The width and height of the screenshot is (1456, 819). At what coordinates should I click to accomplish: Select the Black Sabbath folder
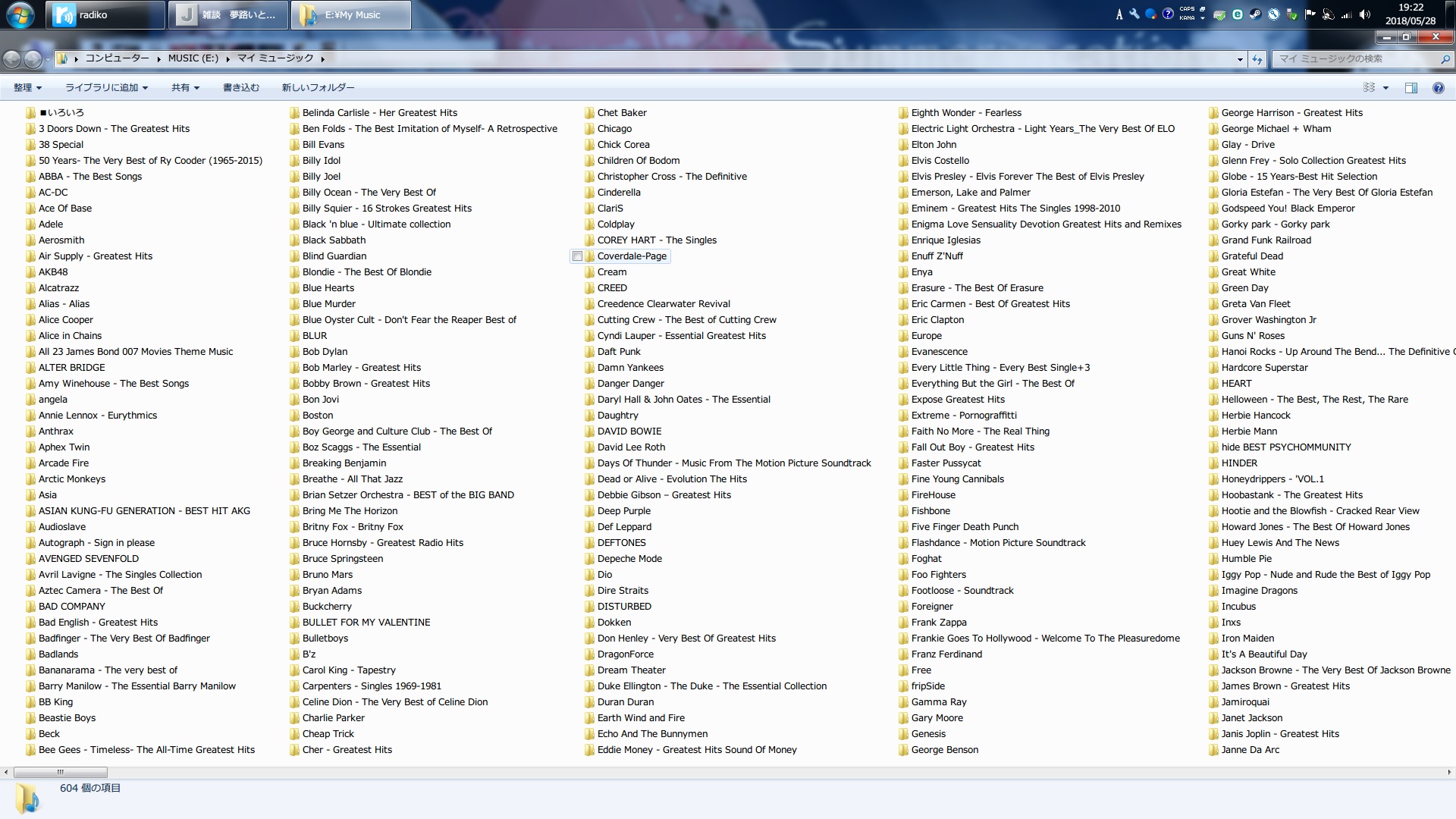tap(327, 240)
